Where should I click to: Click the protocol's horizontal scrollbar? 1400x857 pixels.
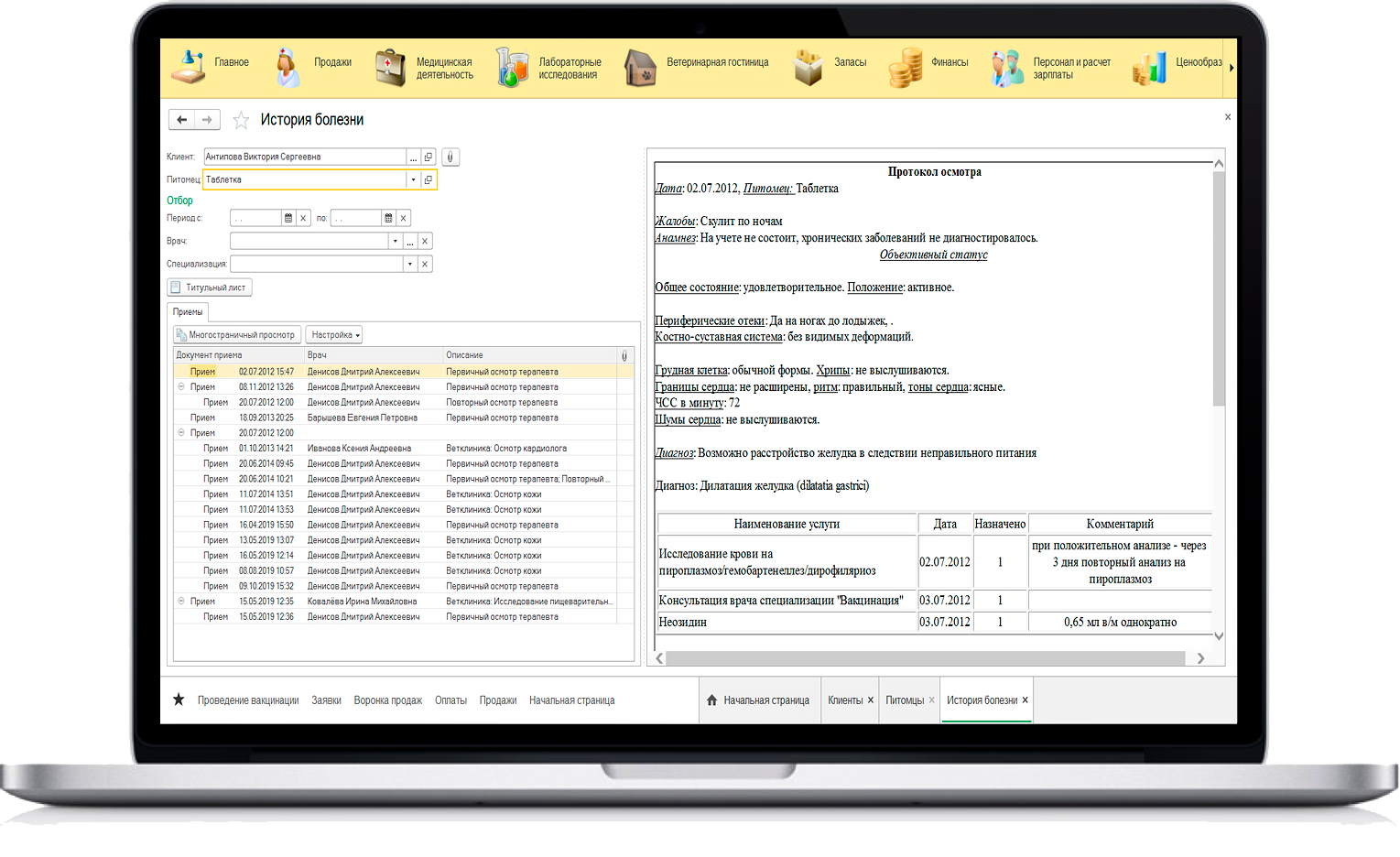click(x=925, y=658)
